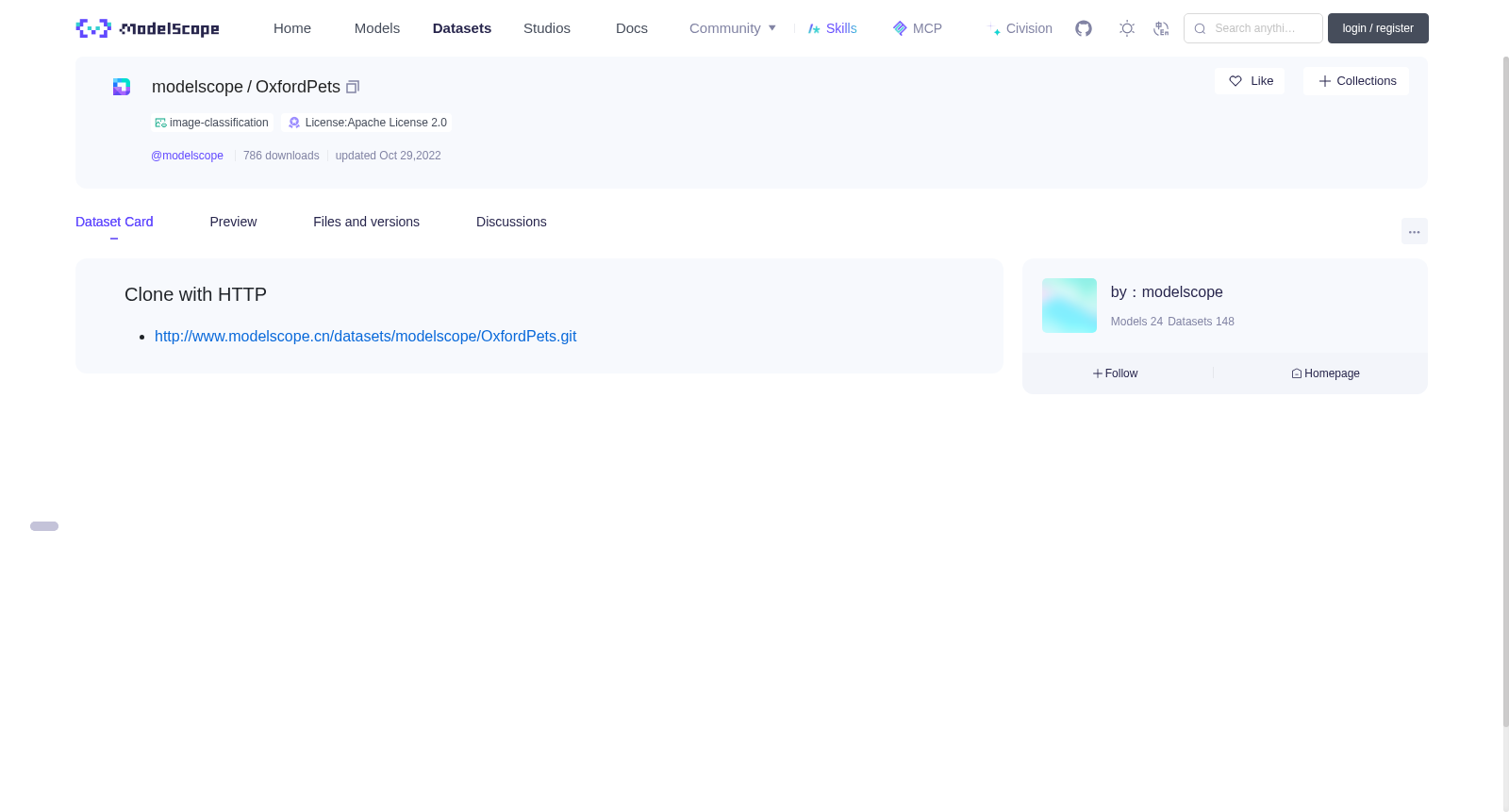Click the login / register button
This screenshot has width=1509, height=812.
click(1378, 28)
